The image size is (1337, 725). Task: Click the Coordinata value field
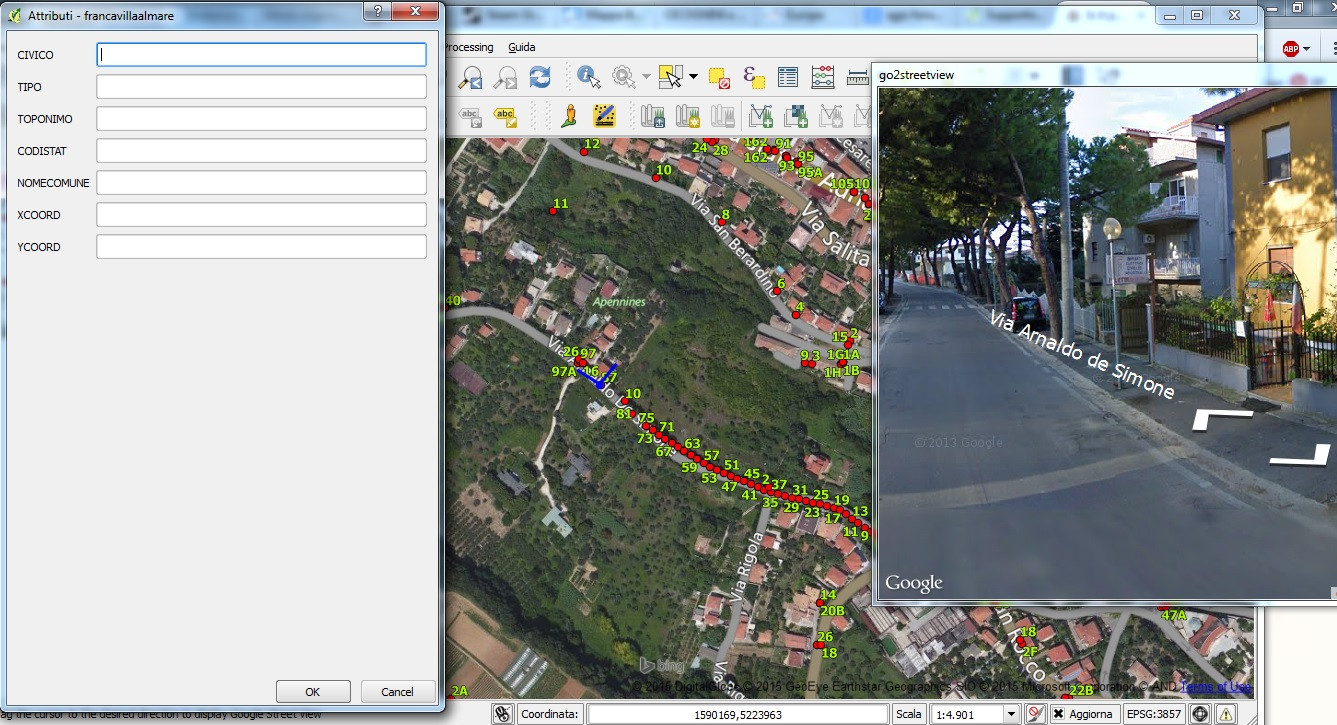click(x=737, y=715)
